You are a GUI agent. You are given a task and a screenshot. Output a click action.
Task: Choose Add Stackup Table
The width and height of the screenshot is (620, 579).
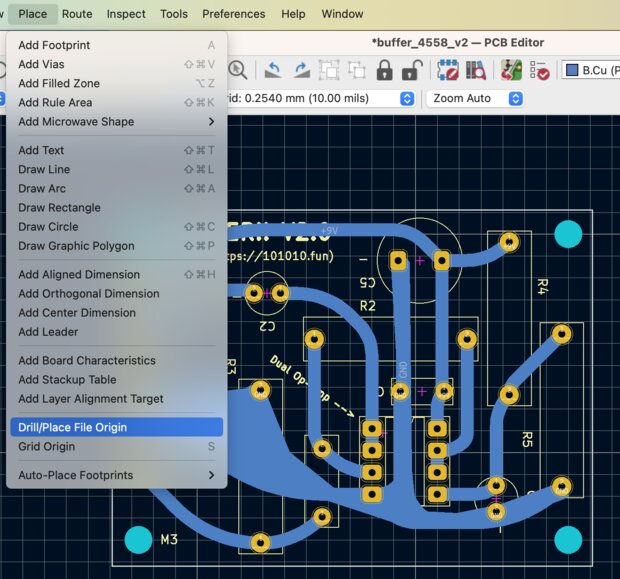point(117,379)
